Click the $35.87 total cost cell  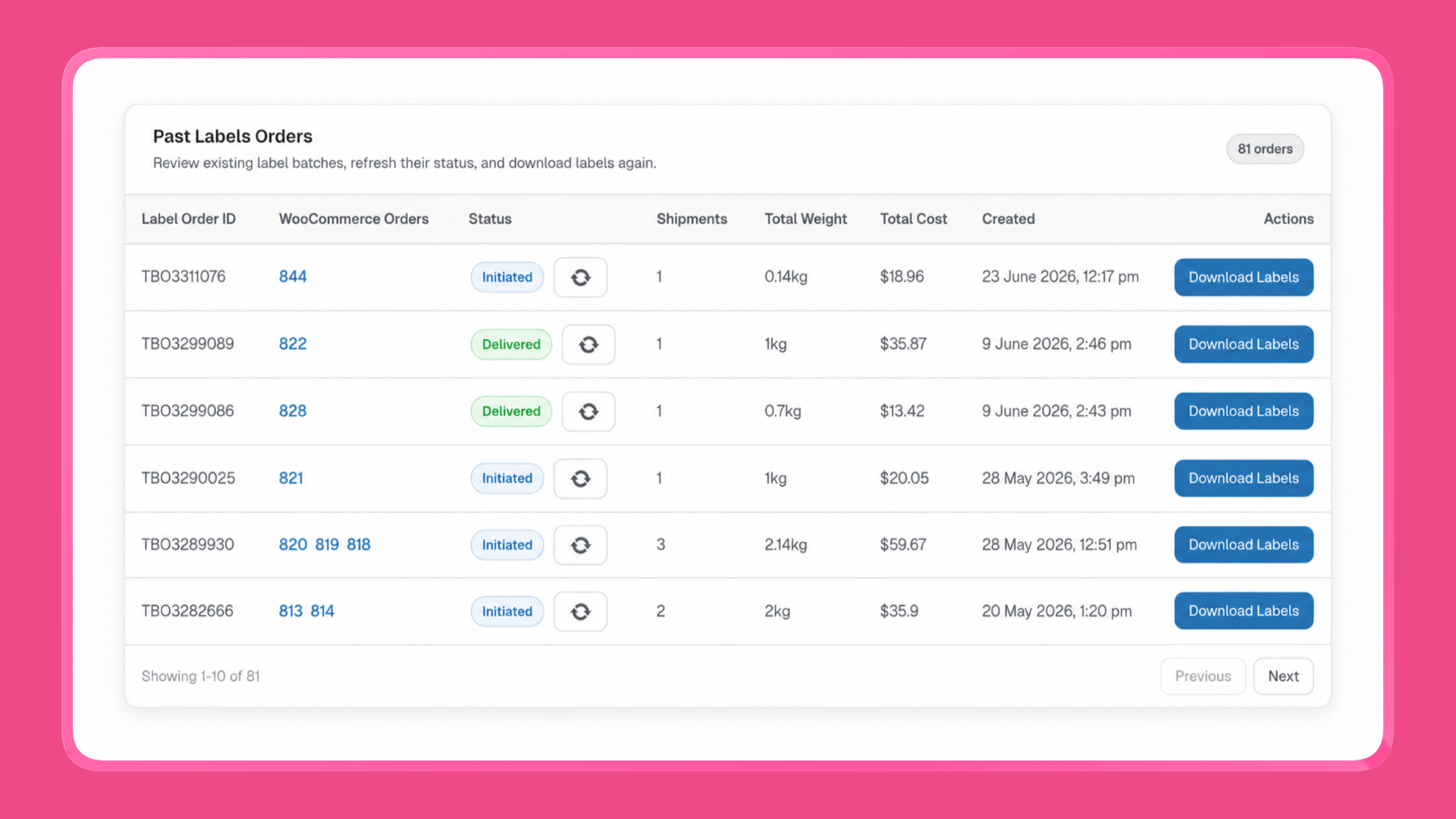[903, 344]
